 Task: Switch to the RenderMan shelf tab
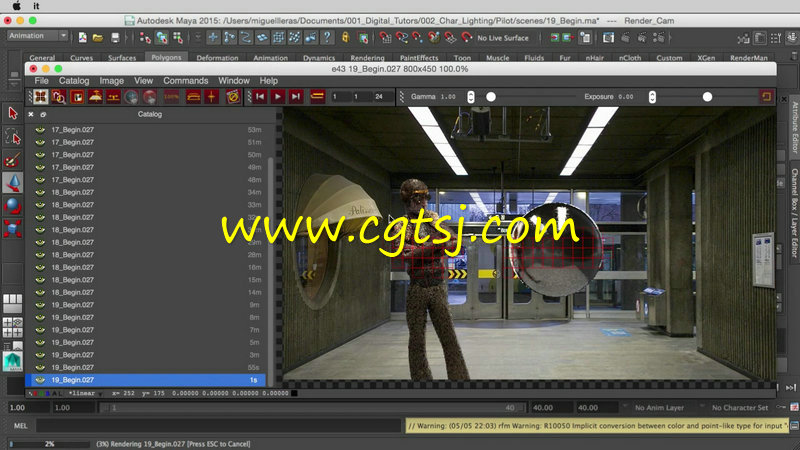point(748,58)
